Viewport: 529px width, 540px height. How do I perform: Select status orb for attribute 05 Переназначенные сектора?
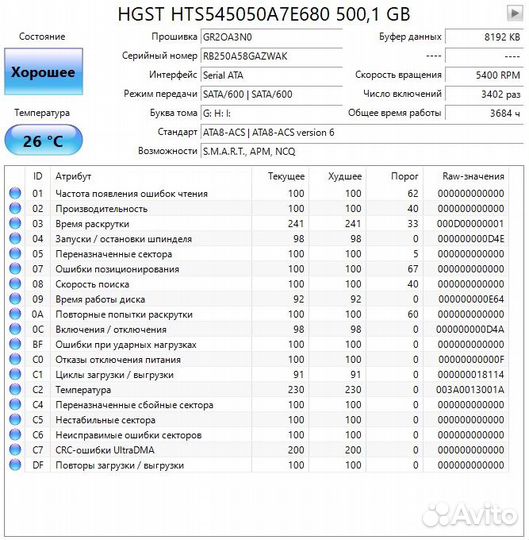[x=15, y=254]
